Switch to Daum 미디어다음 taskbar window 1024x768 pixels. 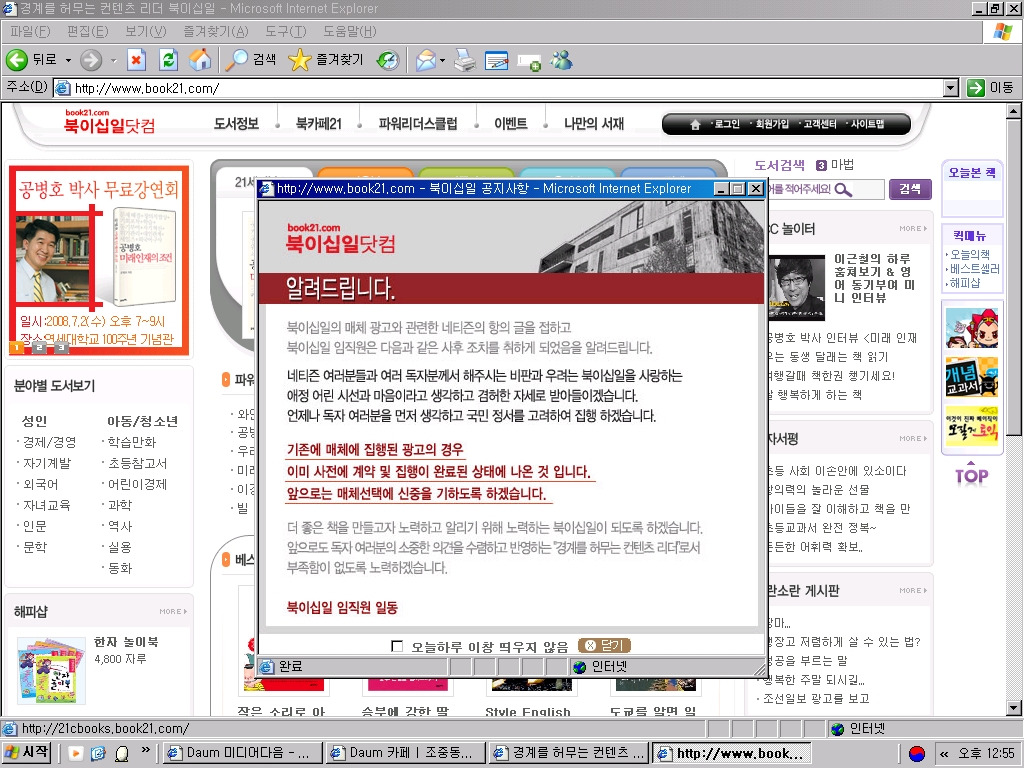coord(243,753)
